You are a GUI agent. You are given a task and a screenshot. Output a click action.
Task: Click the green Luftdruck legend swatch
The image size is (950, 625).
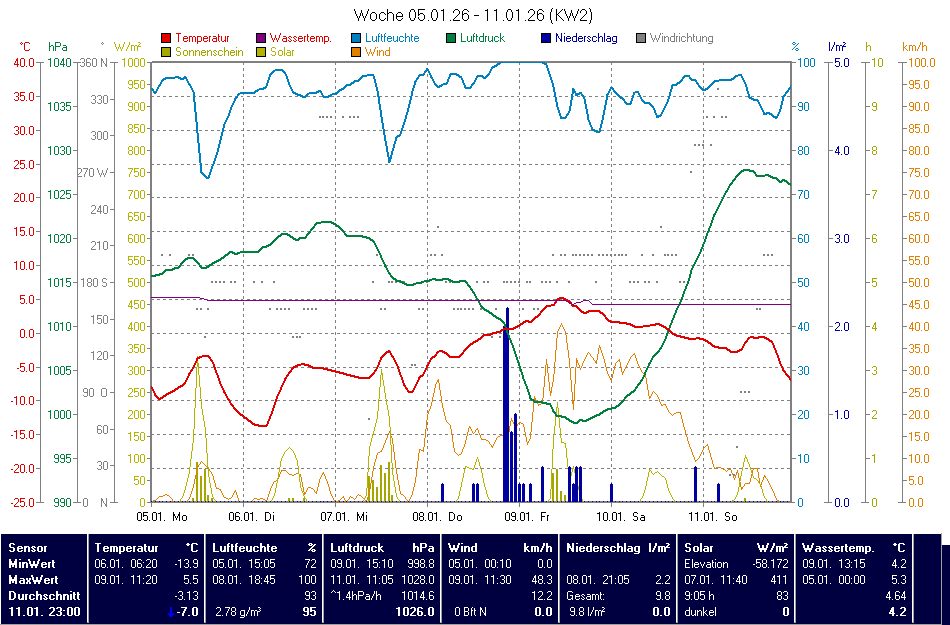click(x=452, y=39)
